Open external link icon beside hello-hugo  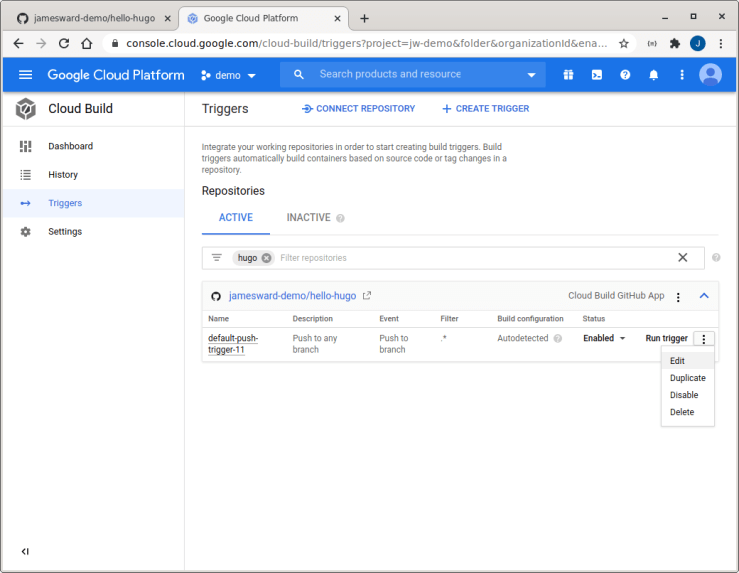367,296
